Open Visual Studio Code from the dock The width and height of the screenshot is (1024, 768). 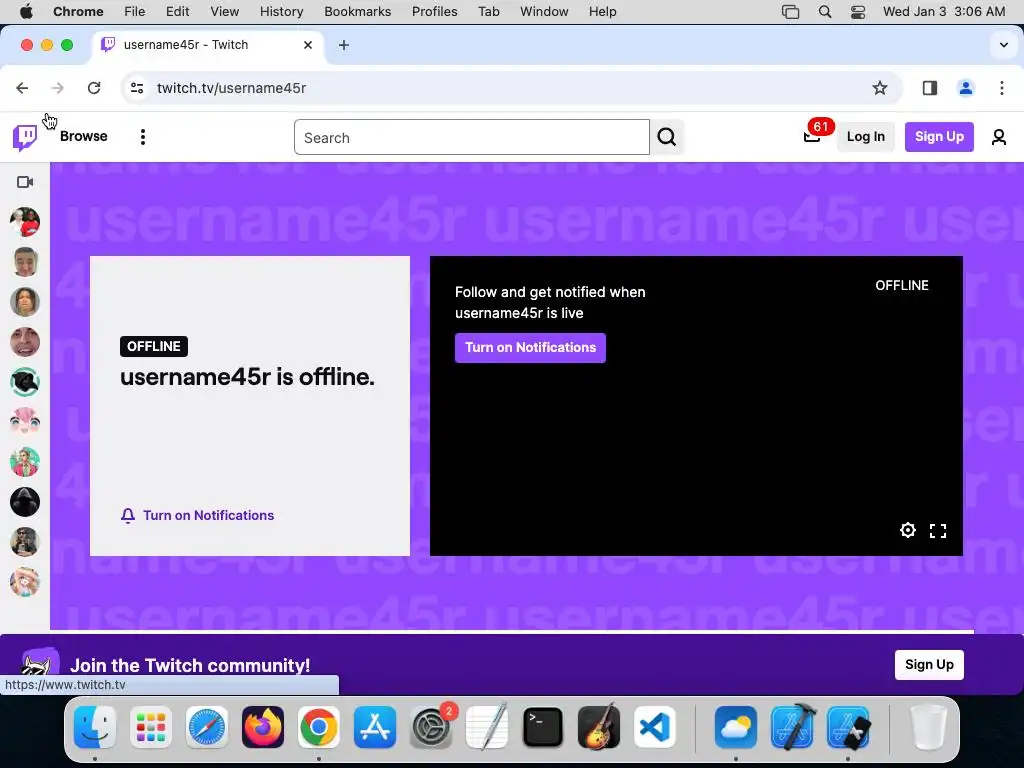click(x=655, y=727)
